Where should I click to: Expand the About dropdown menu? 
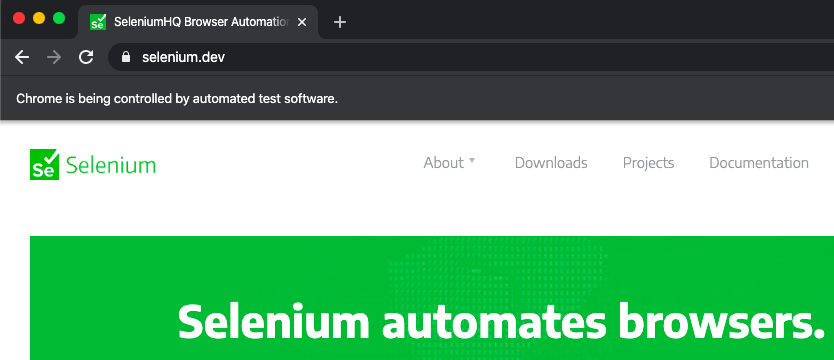(x=449, y=163)
